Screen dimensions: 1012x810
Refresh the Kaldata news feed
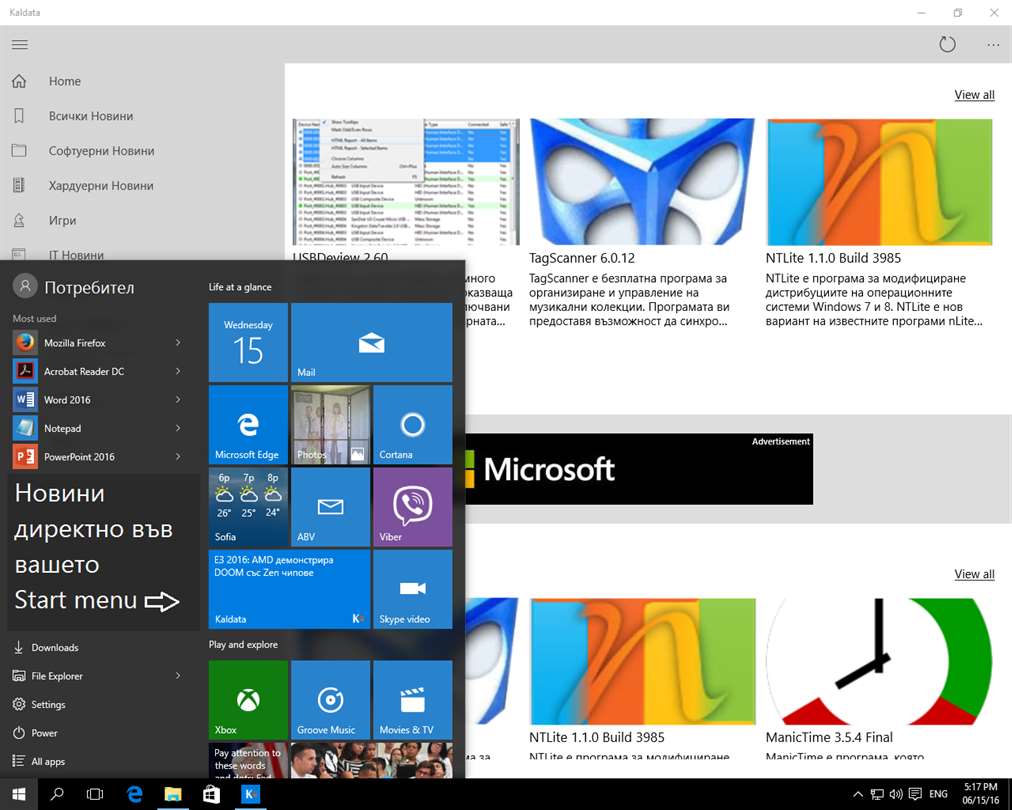947,45
